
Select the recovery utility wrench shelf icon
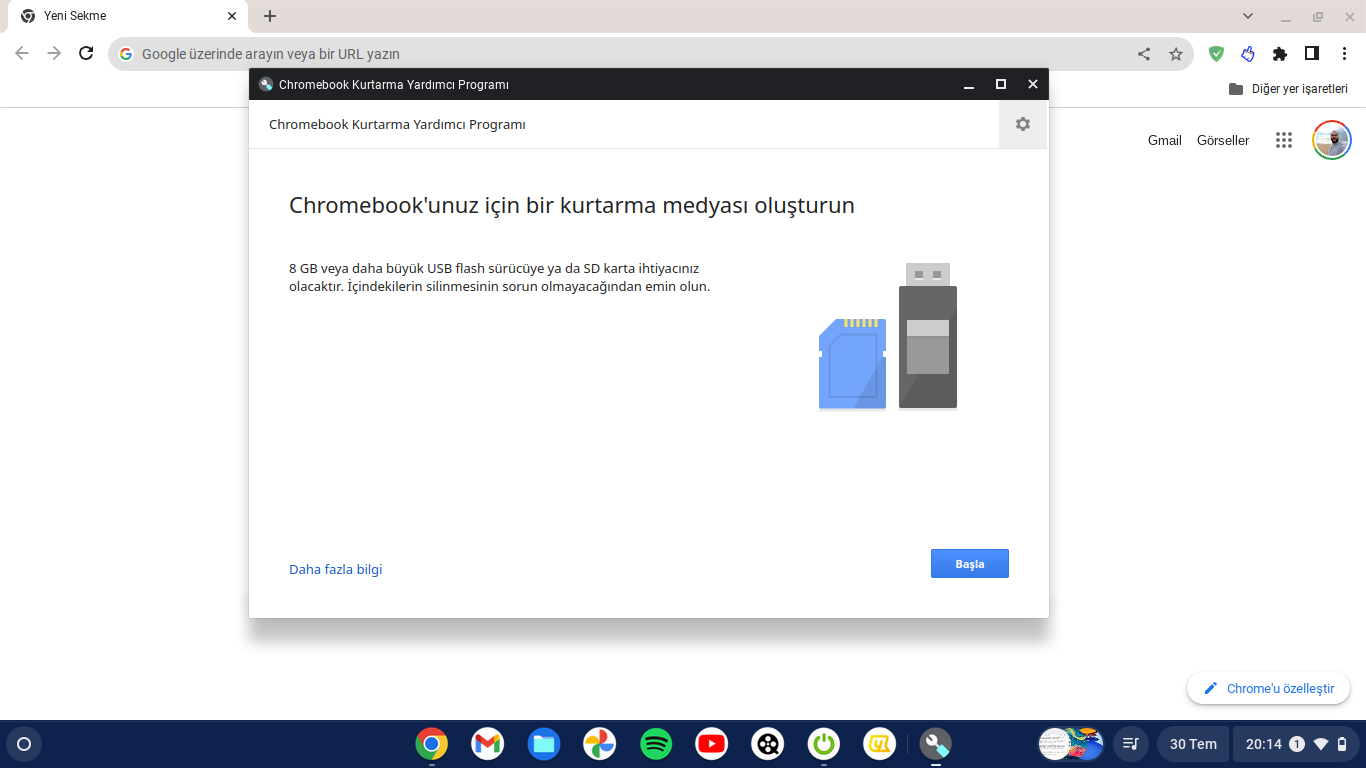(936, 744)
